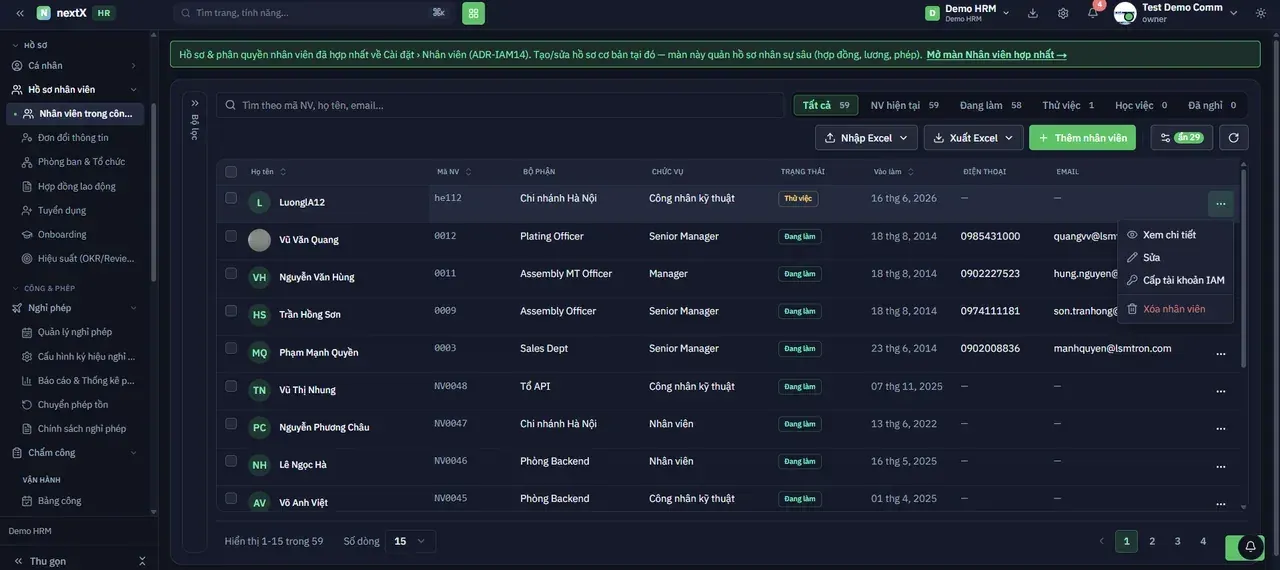
Task: Open the Xuất Excel dropdown
Action: (974, 138)
